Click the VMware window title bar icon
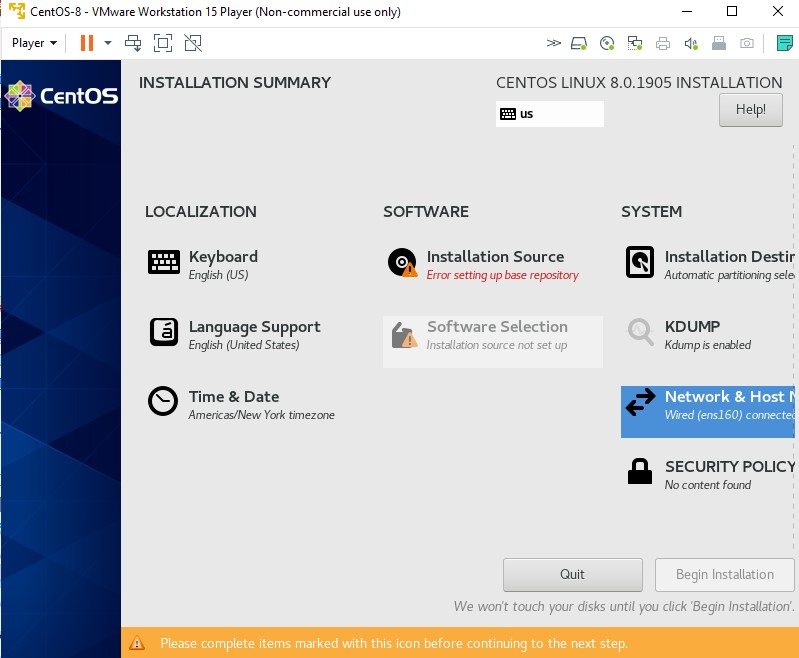Image resolution: width=799 pixels, height=658 pixels. pos(16,11)
